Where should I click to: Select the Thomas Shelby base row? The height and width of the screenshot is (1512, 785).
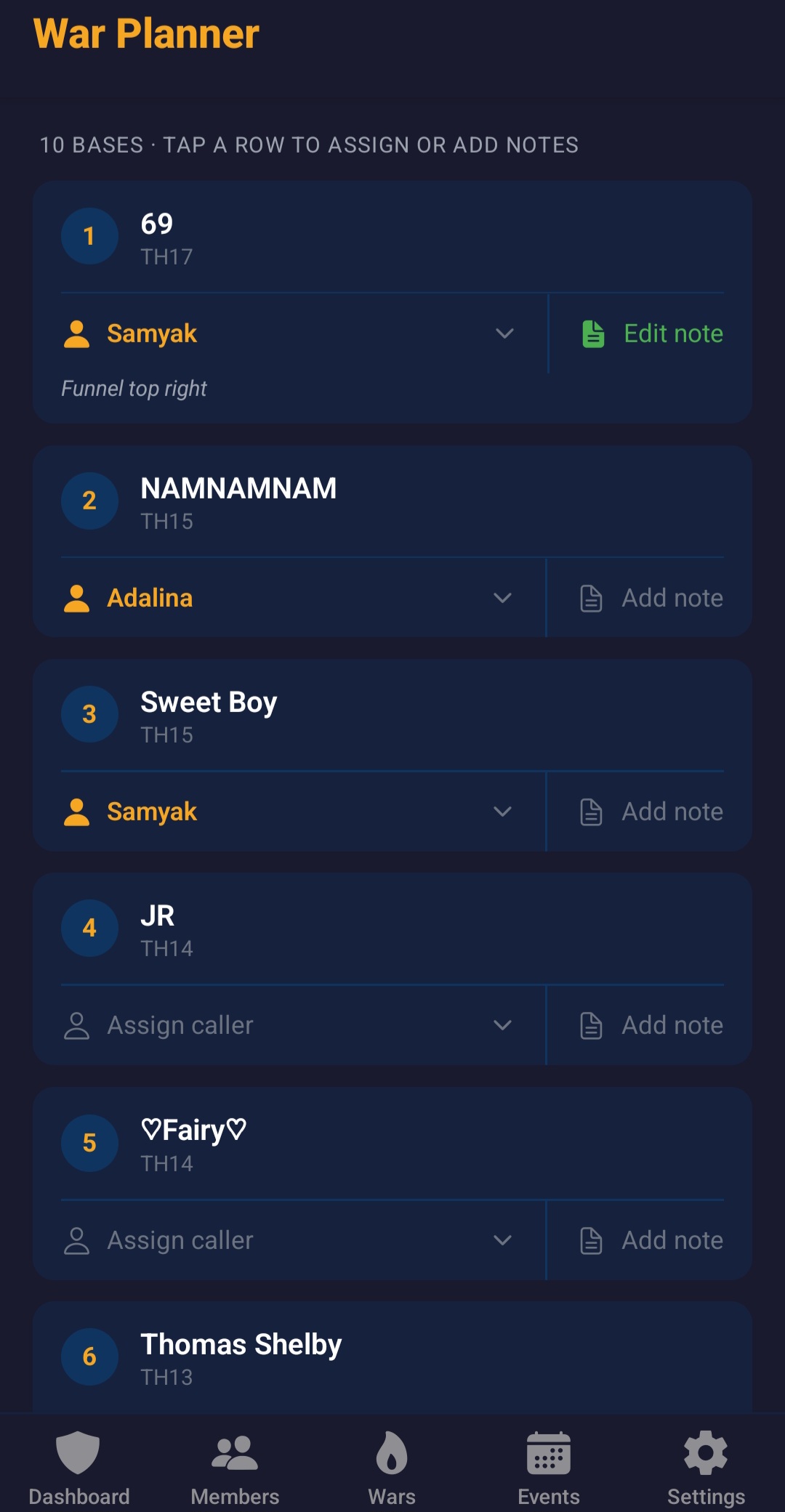coord(241,1356)
